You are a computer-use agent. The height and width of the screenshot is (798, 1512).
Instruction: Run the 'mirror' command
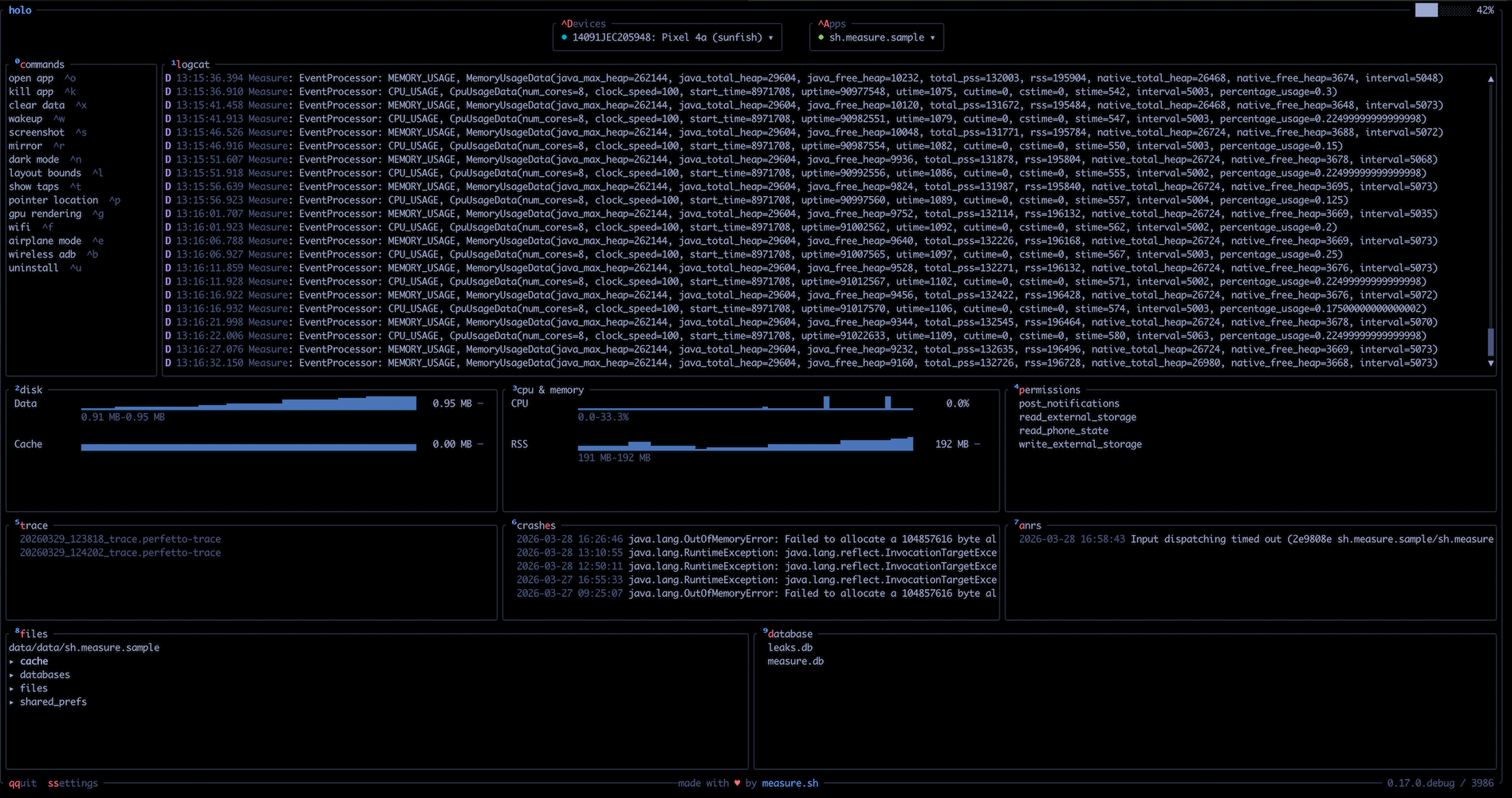(x=37, y=146)
